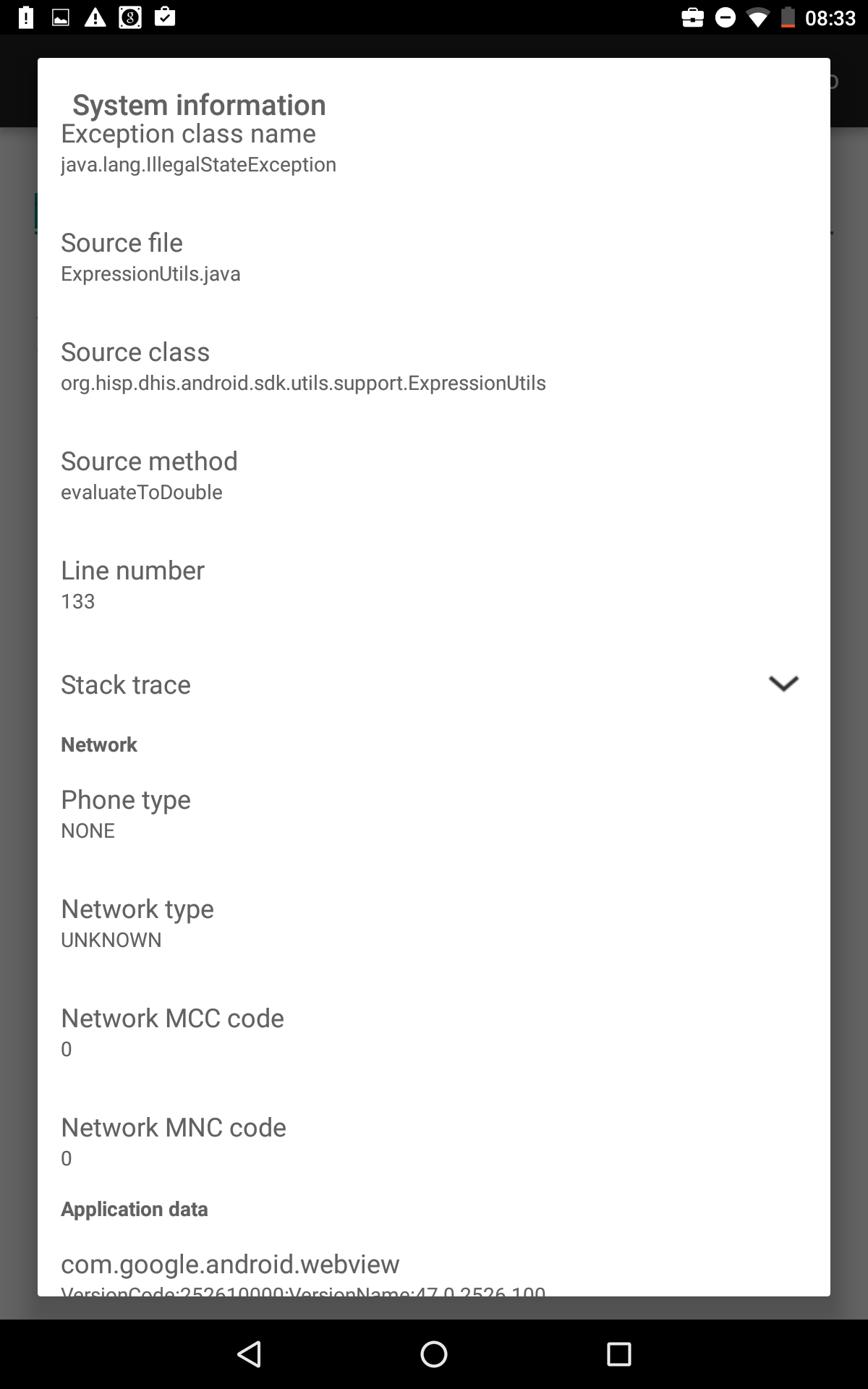Tap the Stack trace row label
Viewport: 868px width, 1389px height.
coord(126,684)
